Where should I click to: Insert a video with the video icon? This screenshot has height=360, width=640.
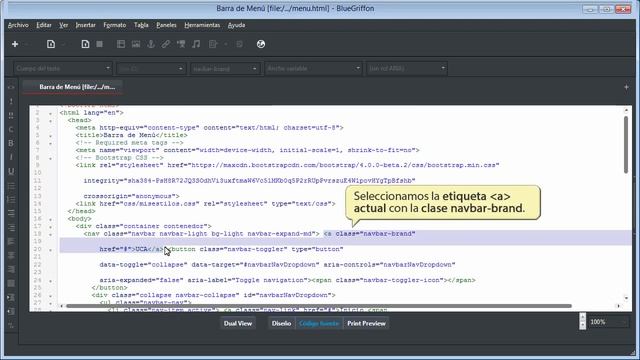[181, 44]
